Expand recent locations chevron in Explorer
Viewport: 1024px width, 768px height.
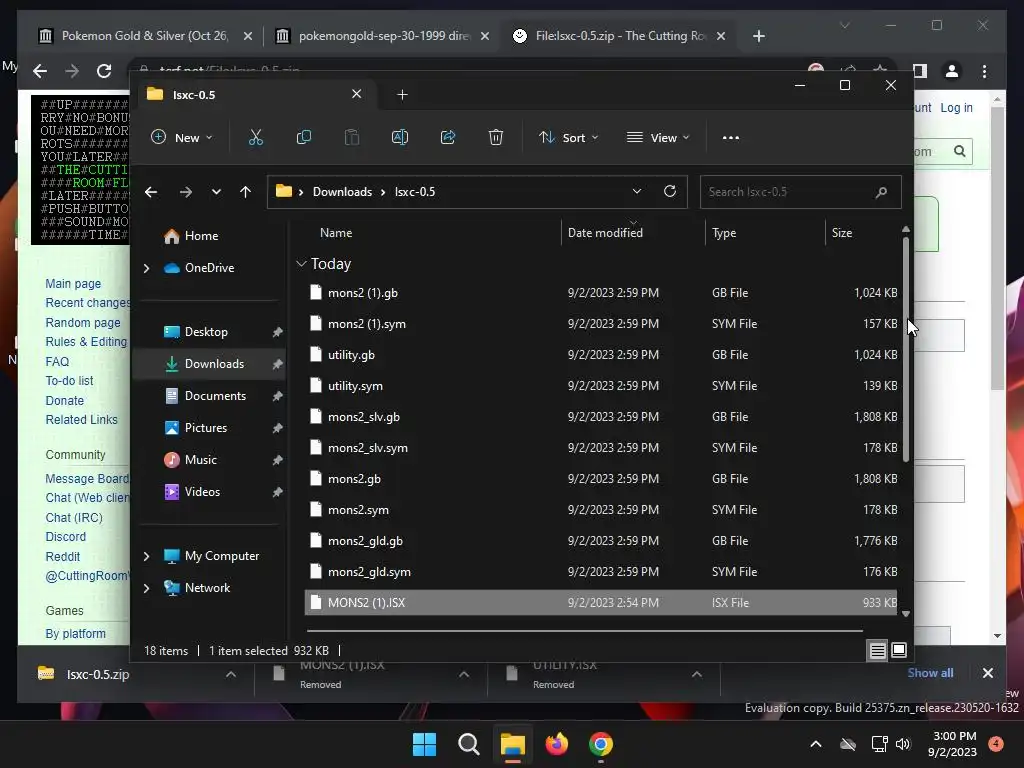pos(216,192)
